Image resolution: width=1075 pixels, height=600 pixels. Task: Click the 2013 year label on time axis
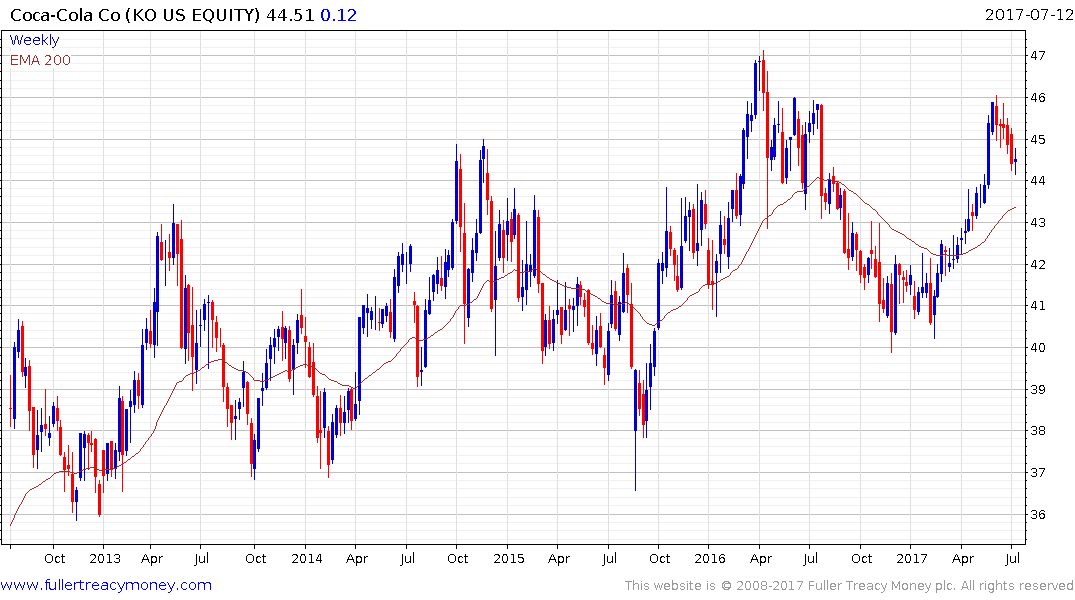click(x=105, y=558)
